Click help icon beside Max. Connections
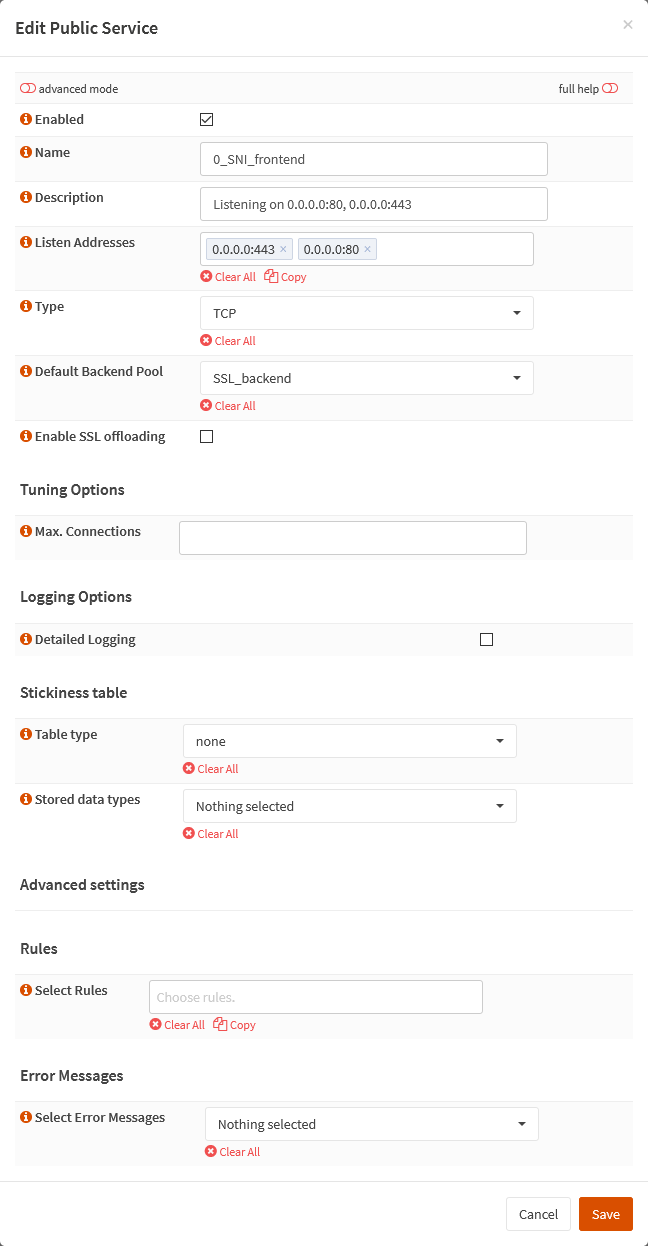This screenshot has height=1246, width=648. 26,531
